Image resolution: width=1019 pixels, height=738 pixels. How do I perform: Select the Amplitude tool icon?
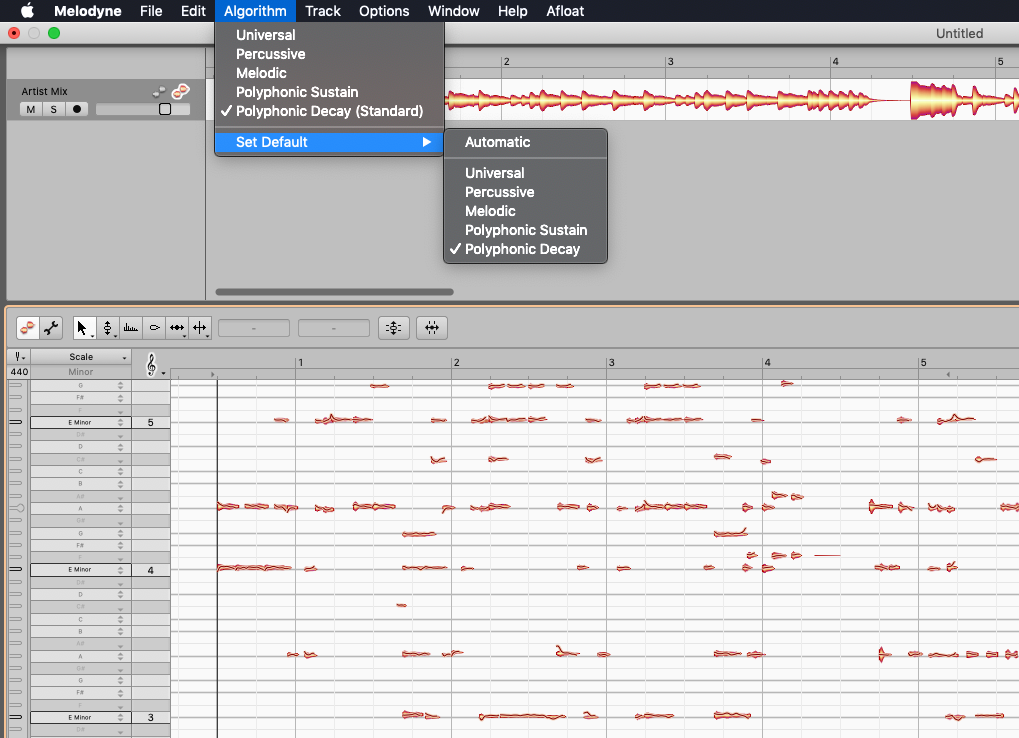155,328
